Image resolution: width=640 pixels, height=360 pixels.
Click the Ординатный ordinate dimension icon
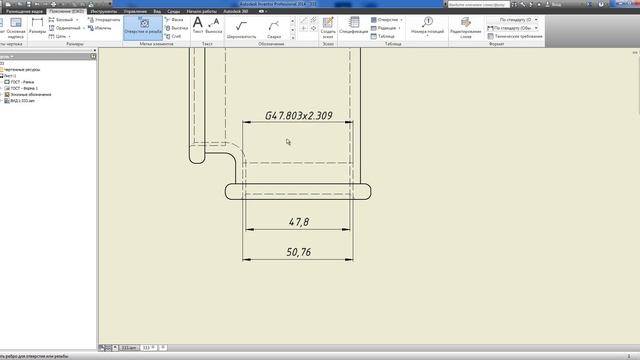[51, 28]
